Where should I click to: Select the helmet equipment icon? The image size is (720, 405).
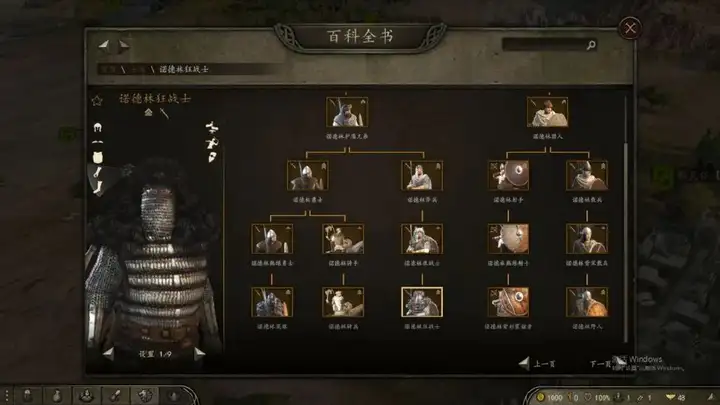coord(97,128)
